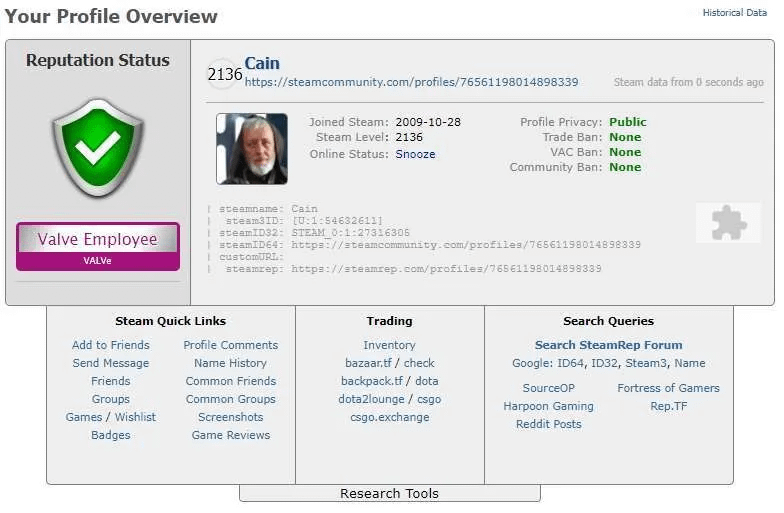784x513 pixels.
Task: Click Add to Friends link
Action: pos(111,345)
